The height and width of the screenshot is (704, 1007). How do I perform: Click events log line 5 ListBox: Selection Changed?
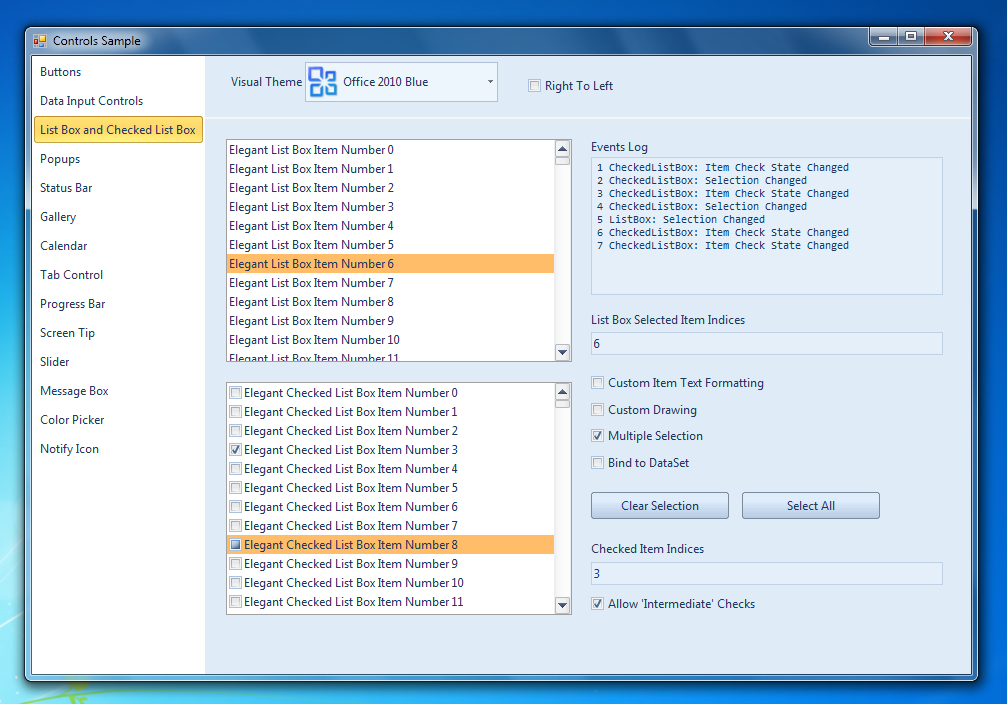tap(681, 220)
